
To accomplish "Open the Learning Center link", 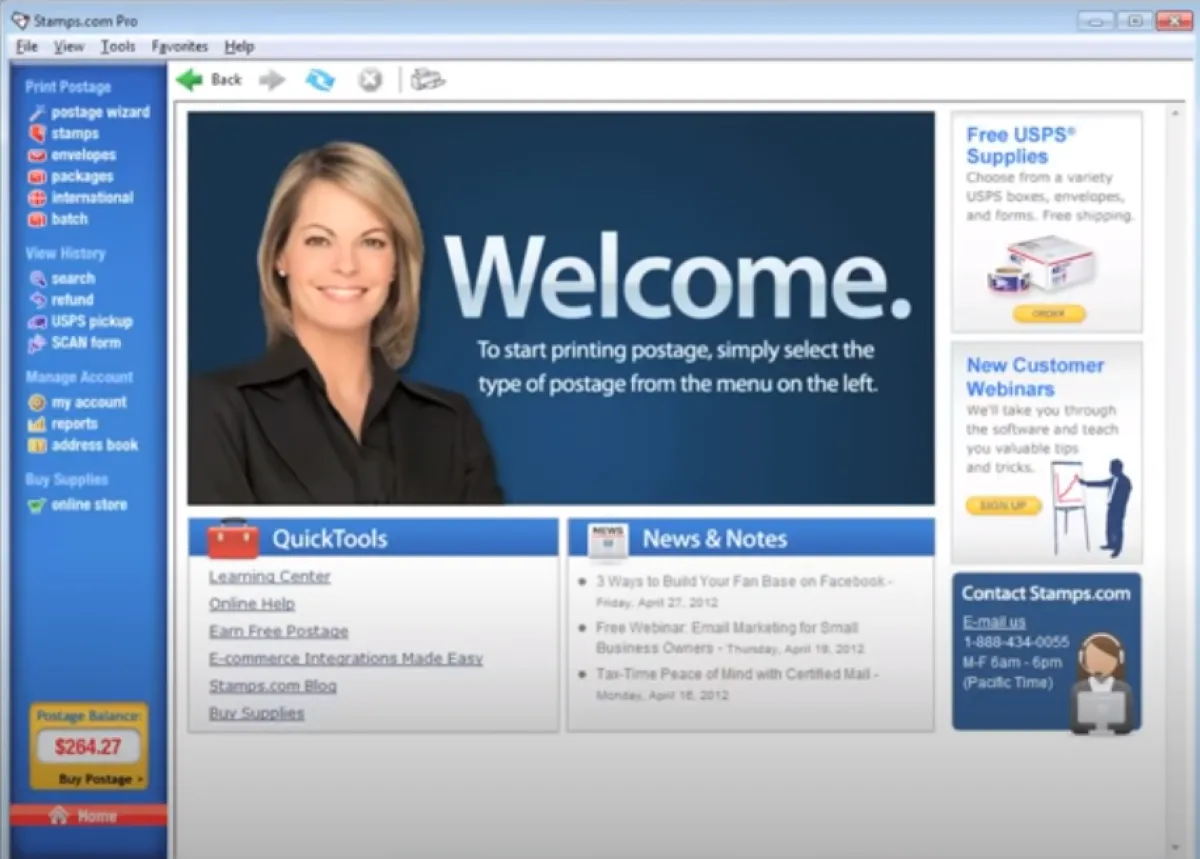I will 270,577.
